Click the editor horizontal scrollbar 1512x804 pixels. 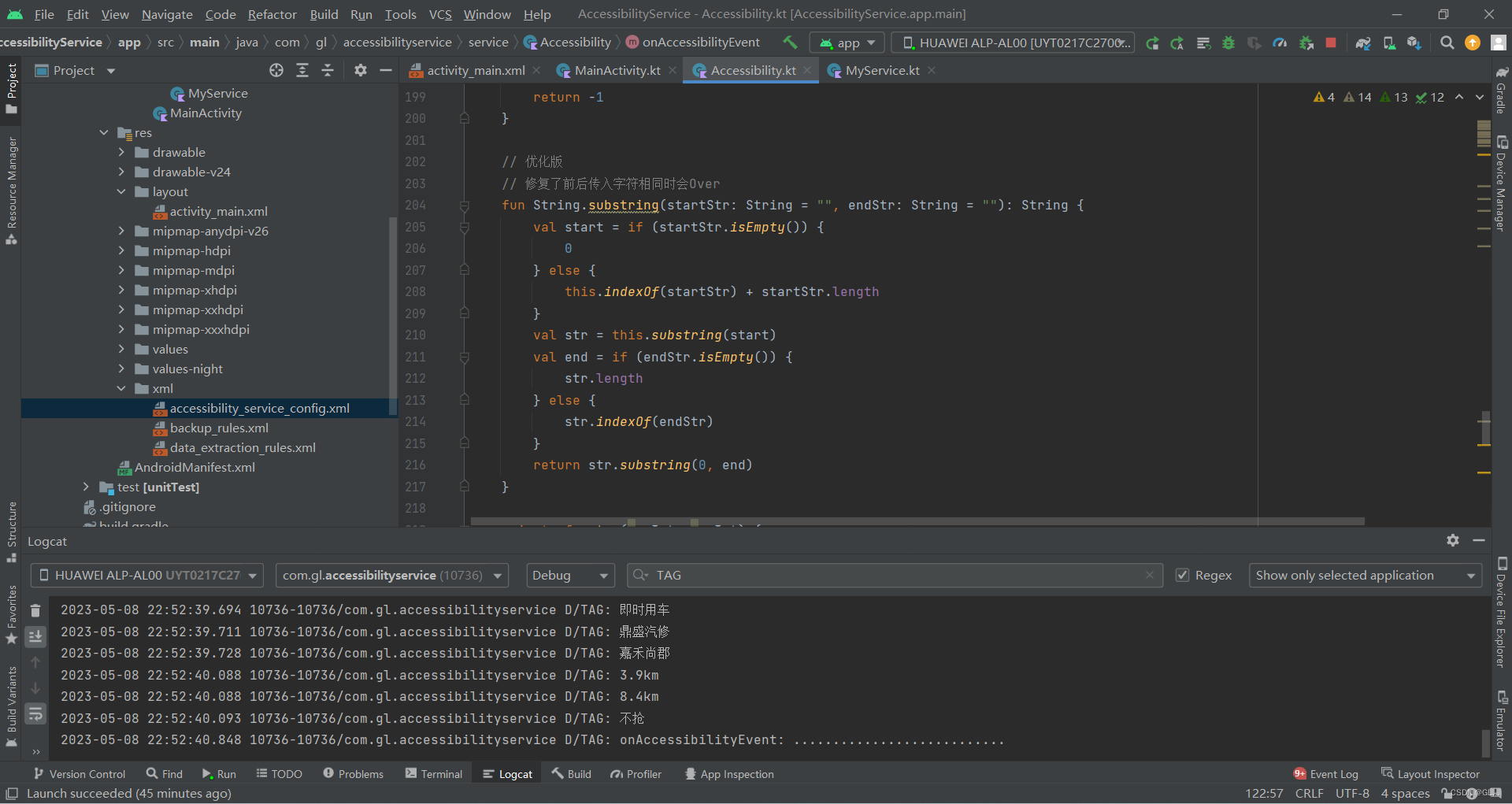pos(917,521)
